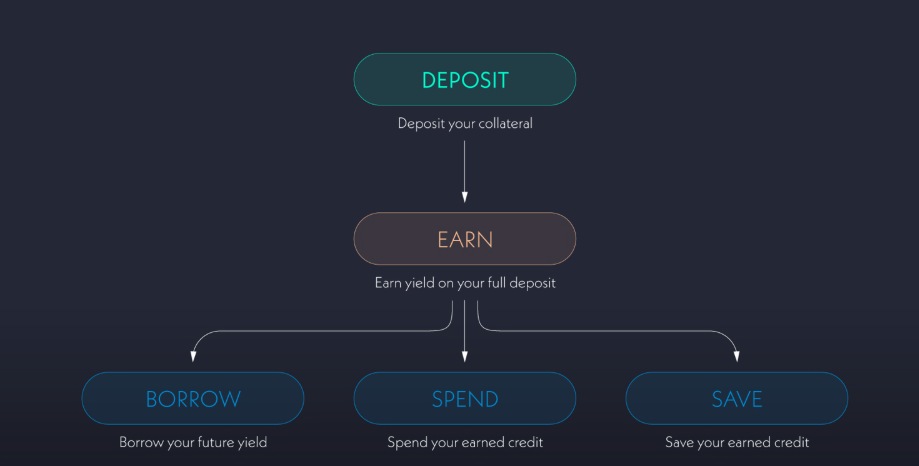Image resolution: width=919 pixels, height=466 pixels.
Task: Click the arrowhead pointing down at SAVE
Action: [738, 355]
